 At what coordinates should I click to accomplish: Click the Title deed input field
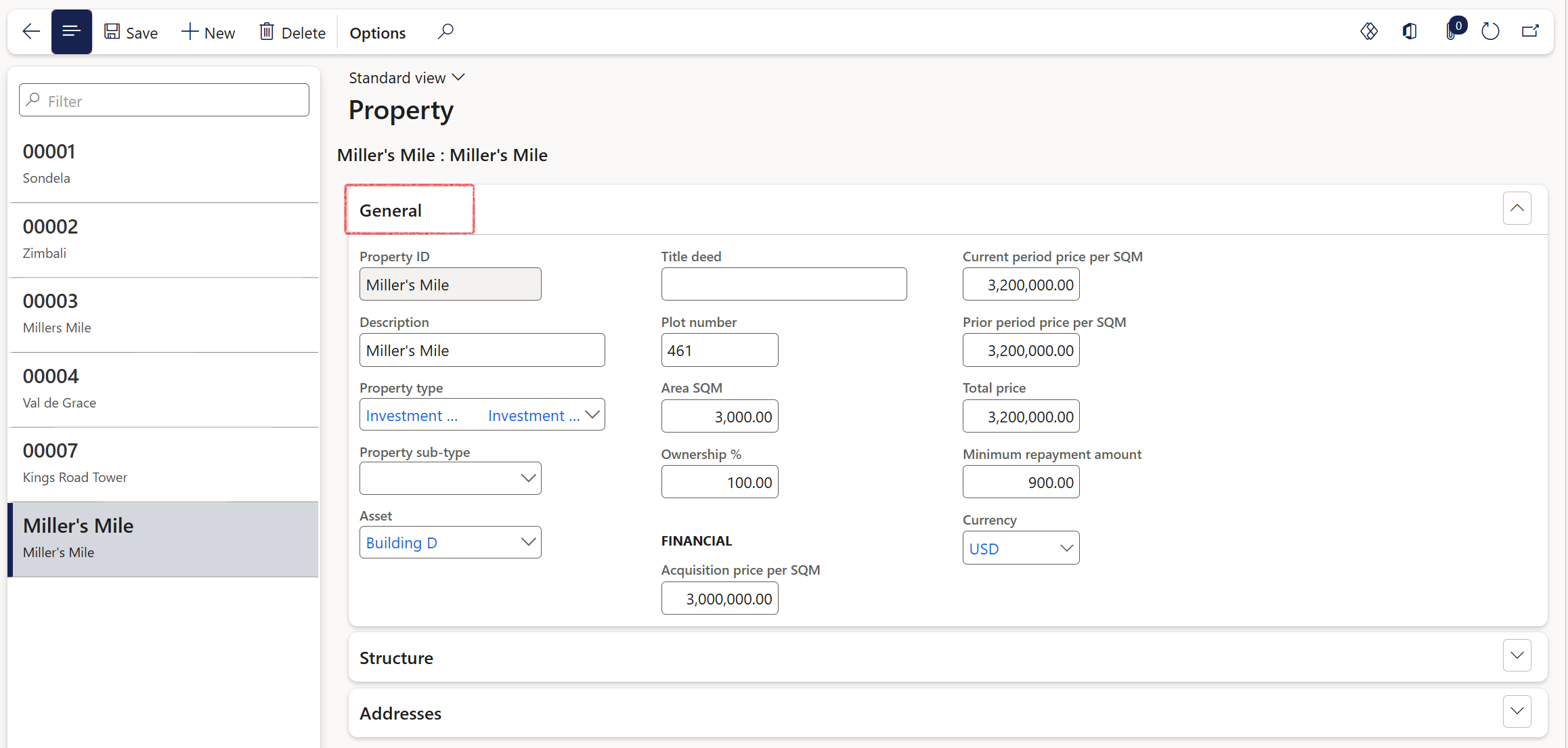[784, 284]
